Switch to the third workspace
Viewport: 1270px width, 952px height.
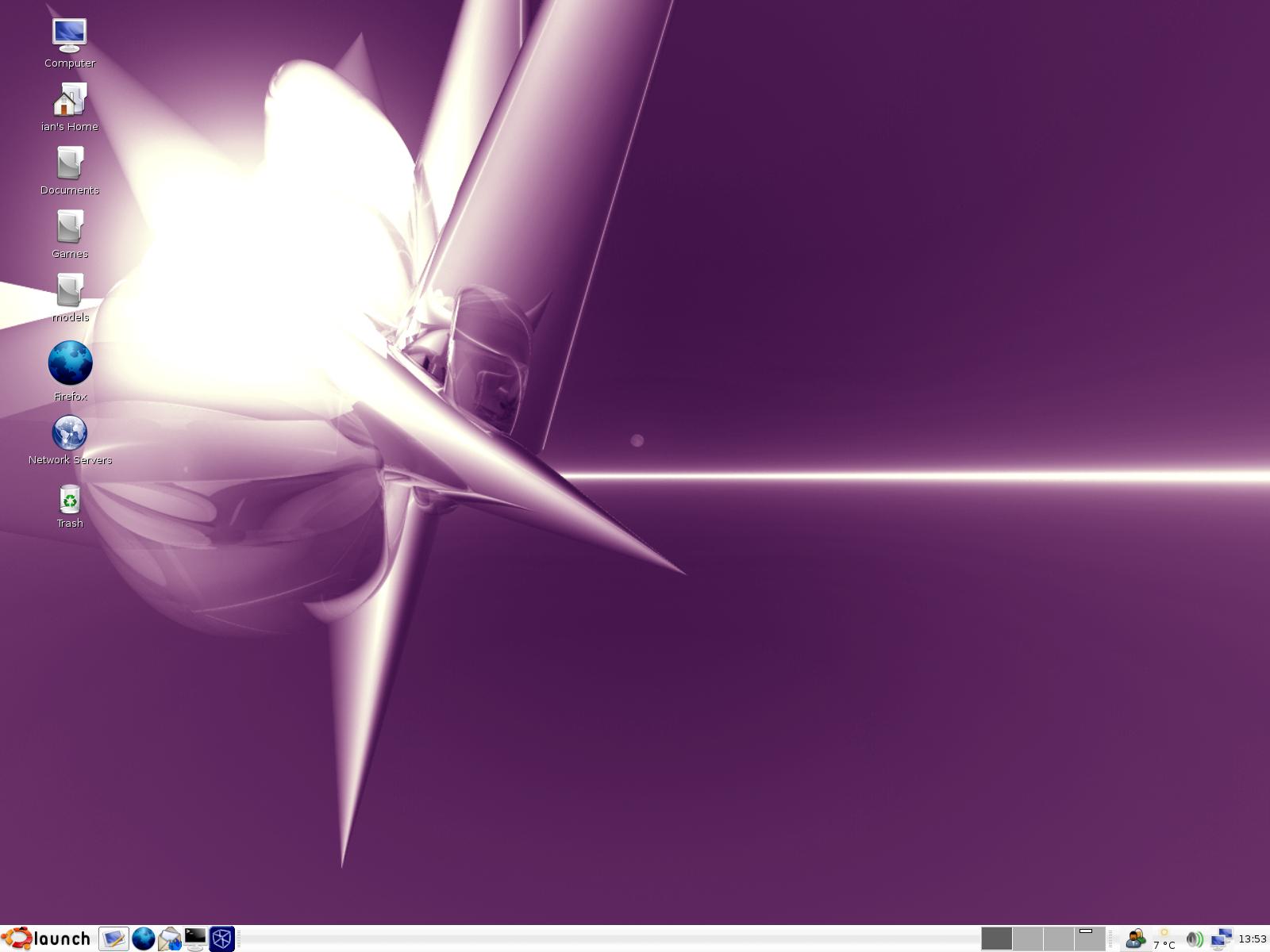(x=1059, y=939)
